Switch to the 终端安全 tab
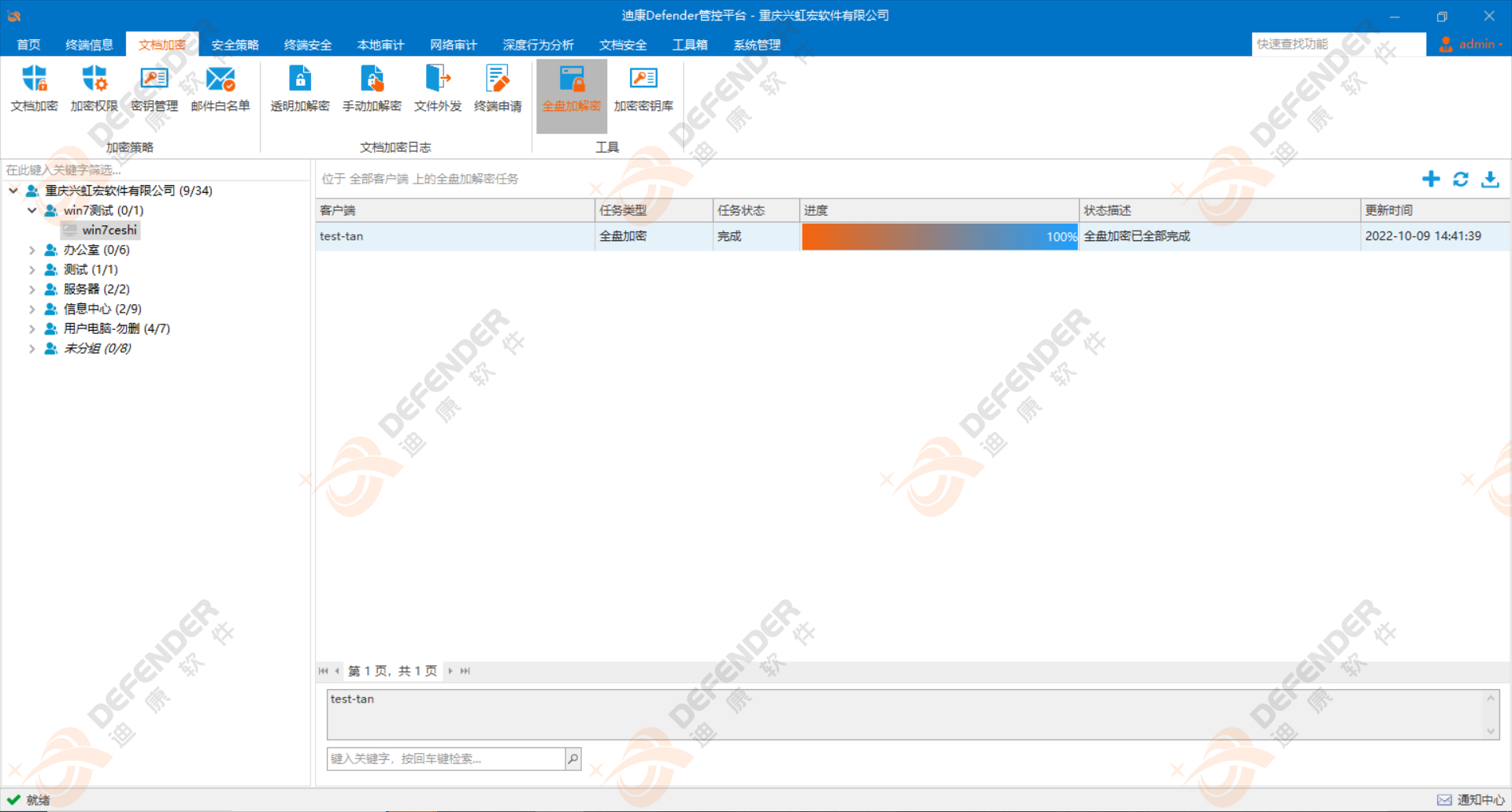The image size is (1512, 812). tap(308, 45)
